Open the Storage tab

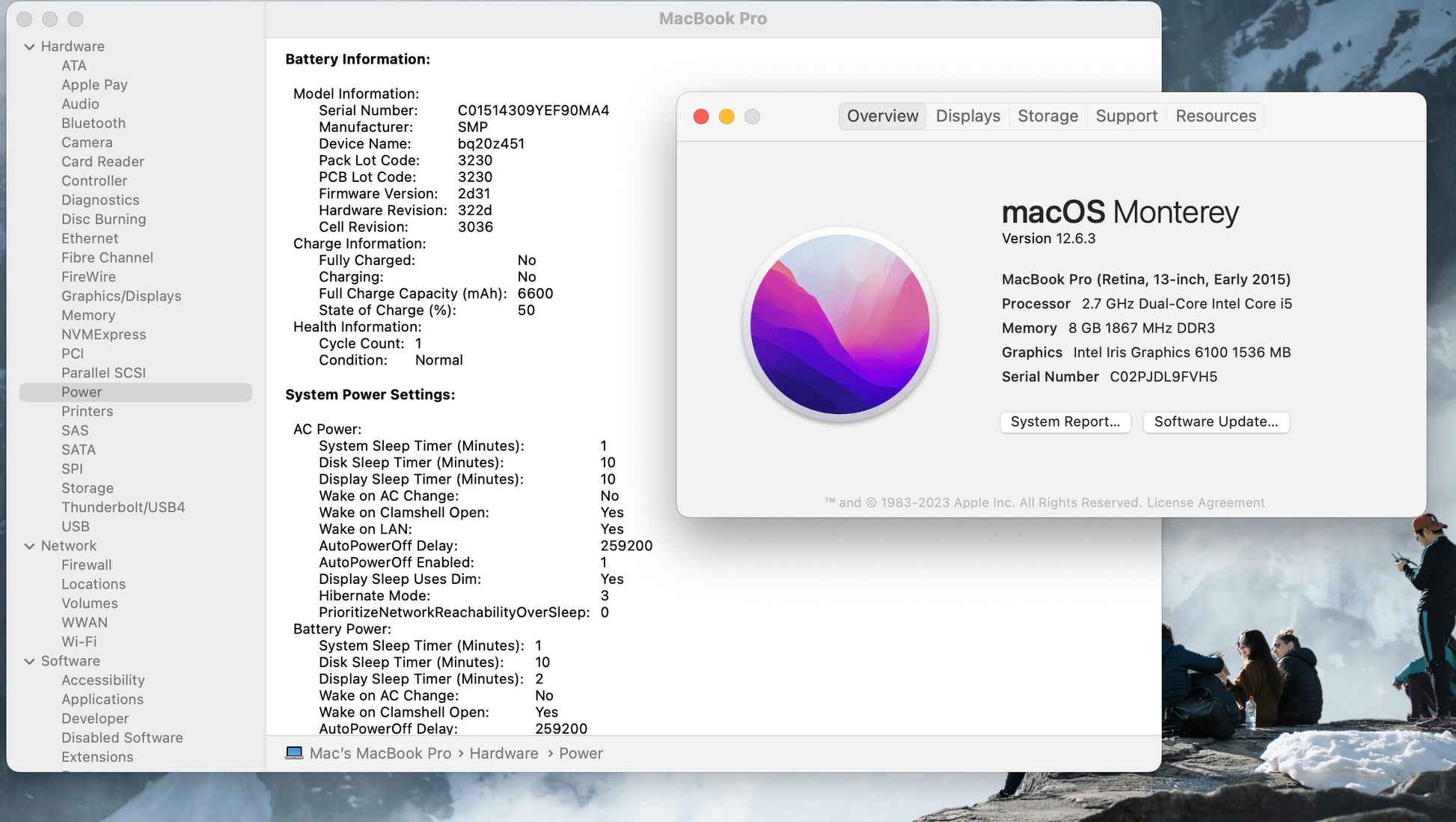pyautogui.click(x=1047, y=116)
